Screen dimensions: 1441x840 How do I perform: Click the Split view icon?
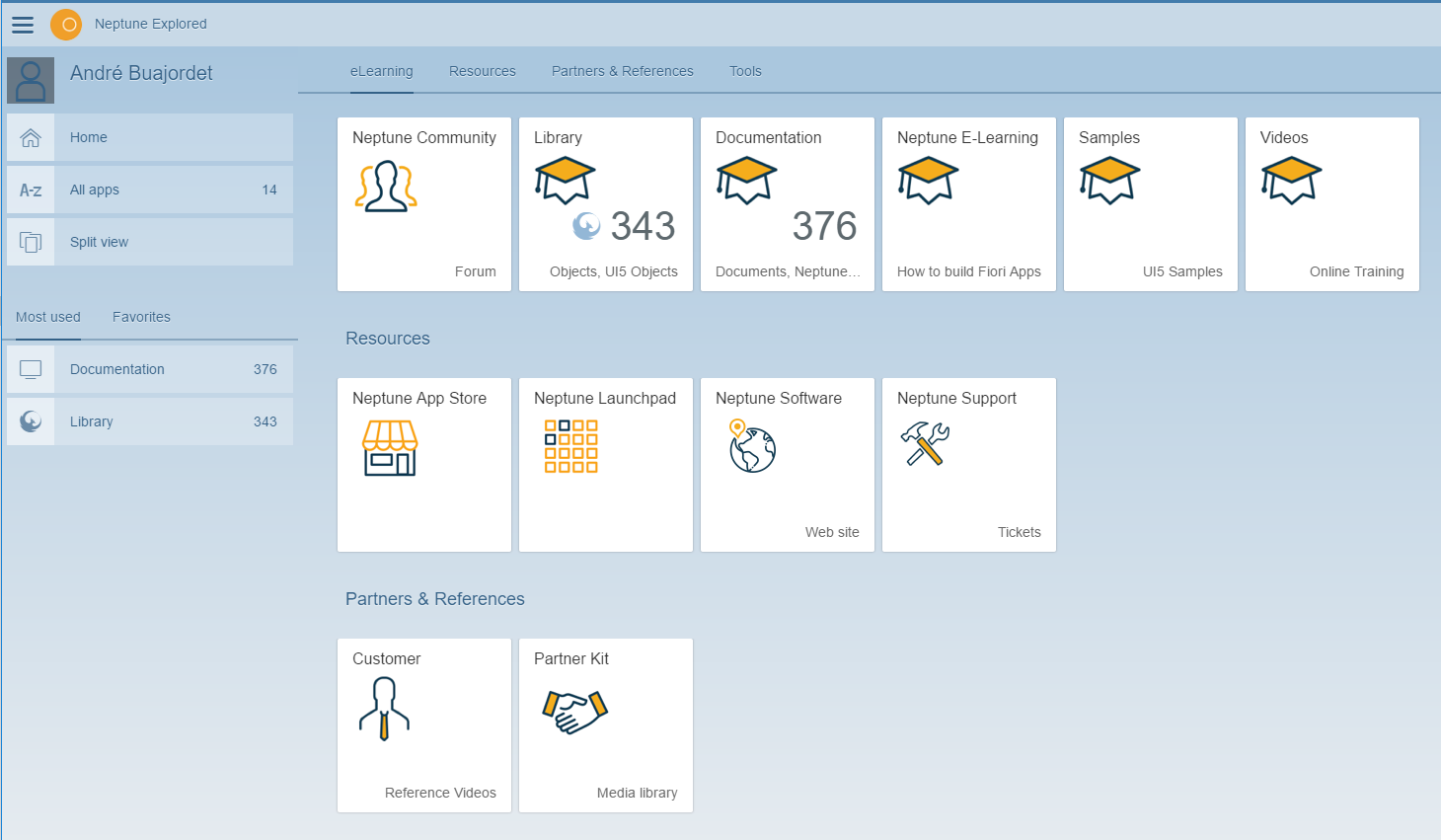pos(31,242)
